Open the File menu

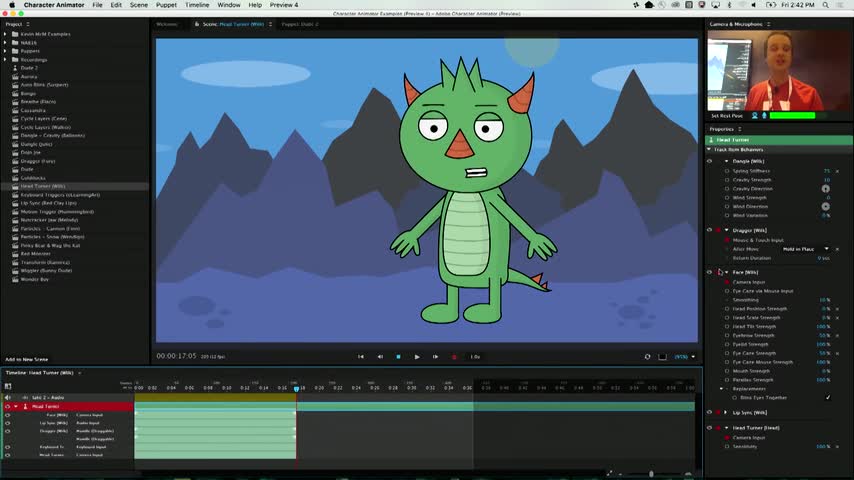pyautogui.click(x=97, y=5)
